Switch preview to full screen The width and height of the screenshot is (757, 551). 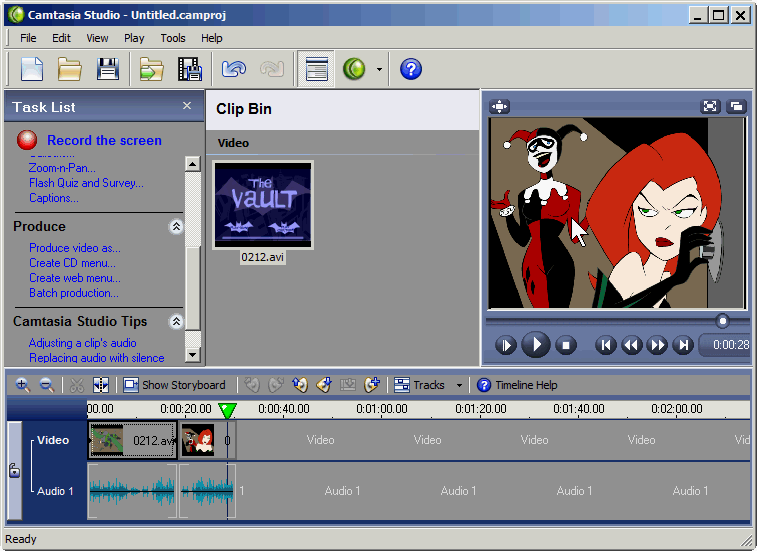click(x=710, y=106)
